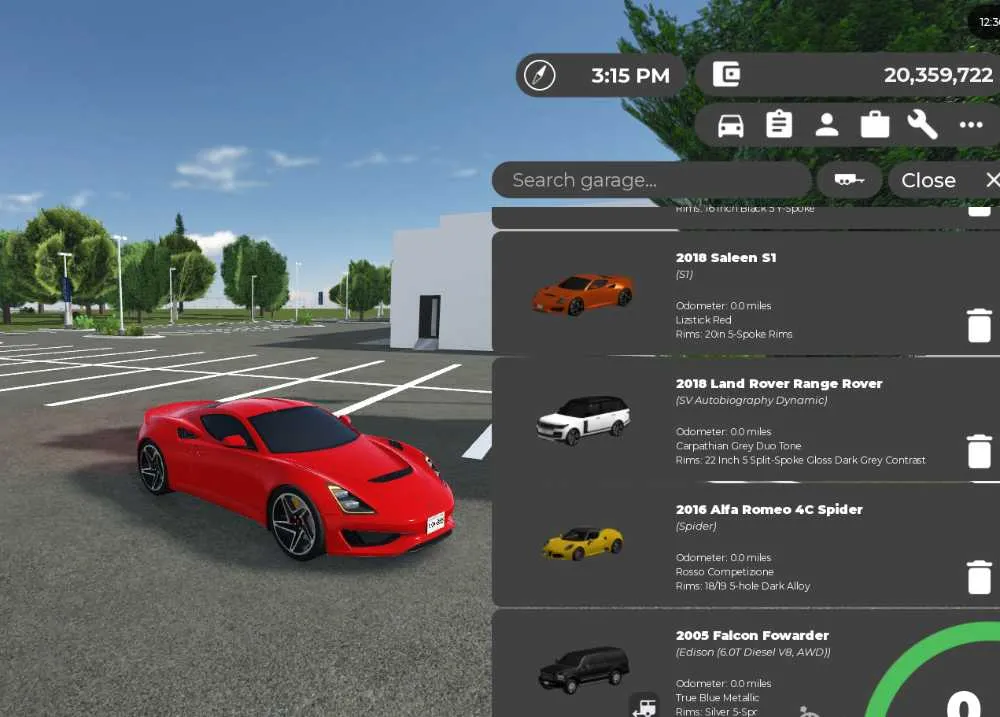This screenshot has height=717, width=1000.
Task: Click the trash icon for the Land Rover Range Rover
Action: coord(979,451)
